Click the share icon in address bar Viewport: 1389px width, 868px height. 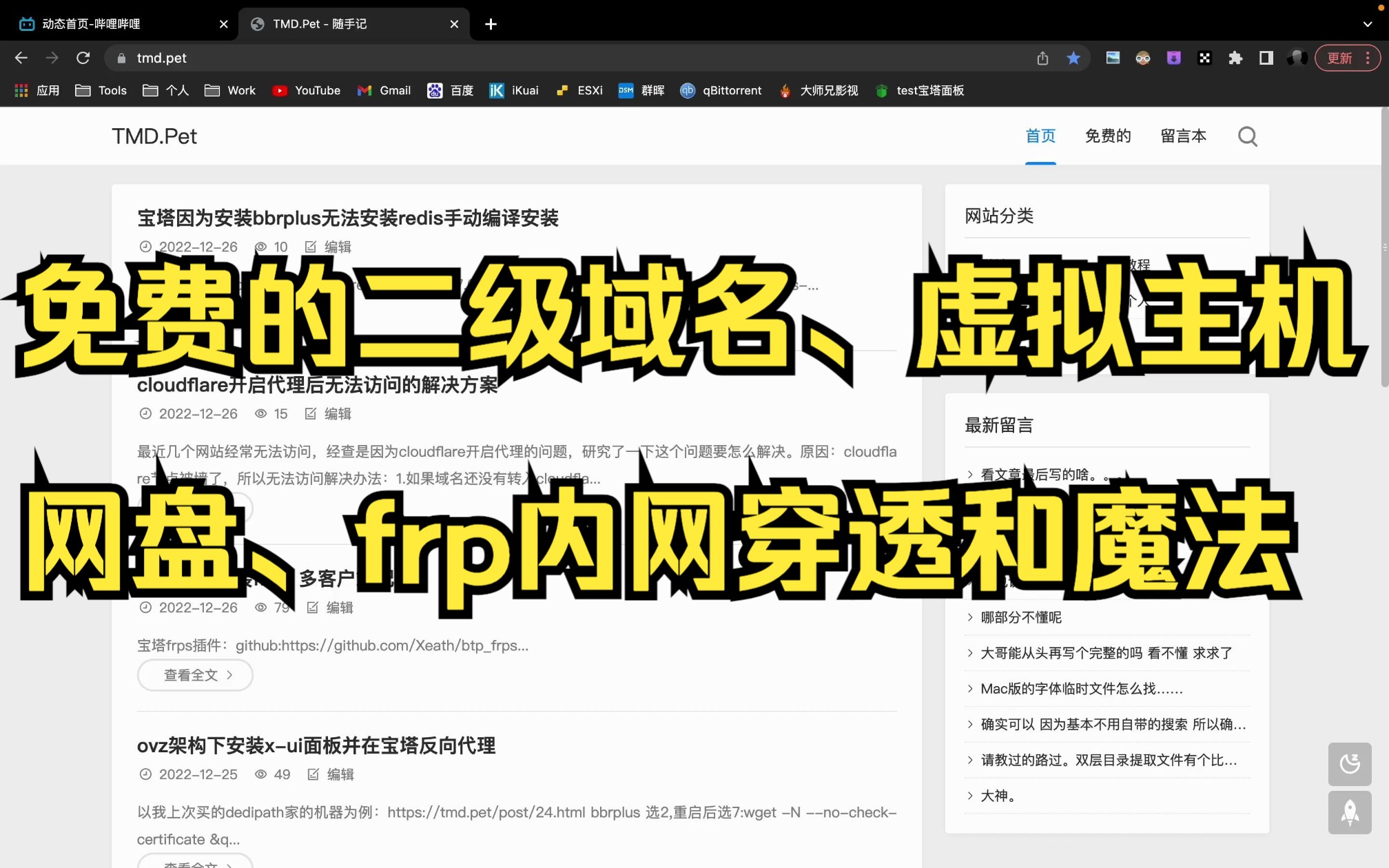tap(1042, 58)
